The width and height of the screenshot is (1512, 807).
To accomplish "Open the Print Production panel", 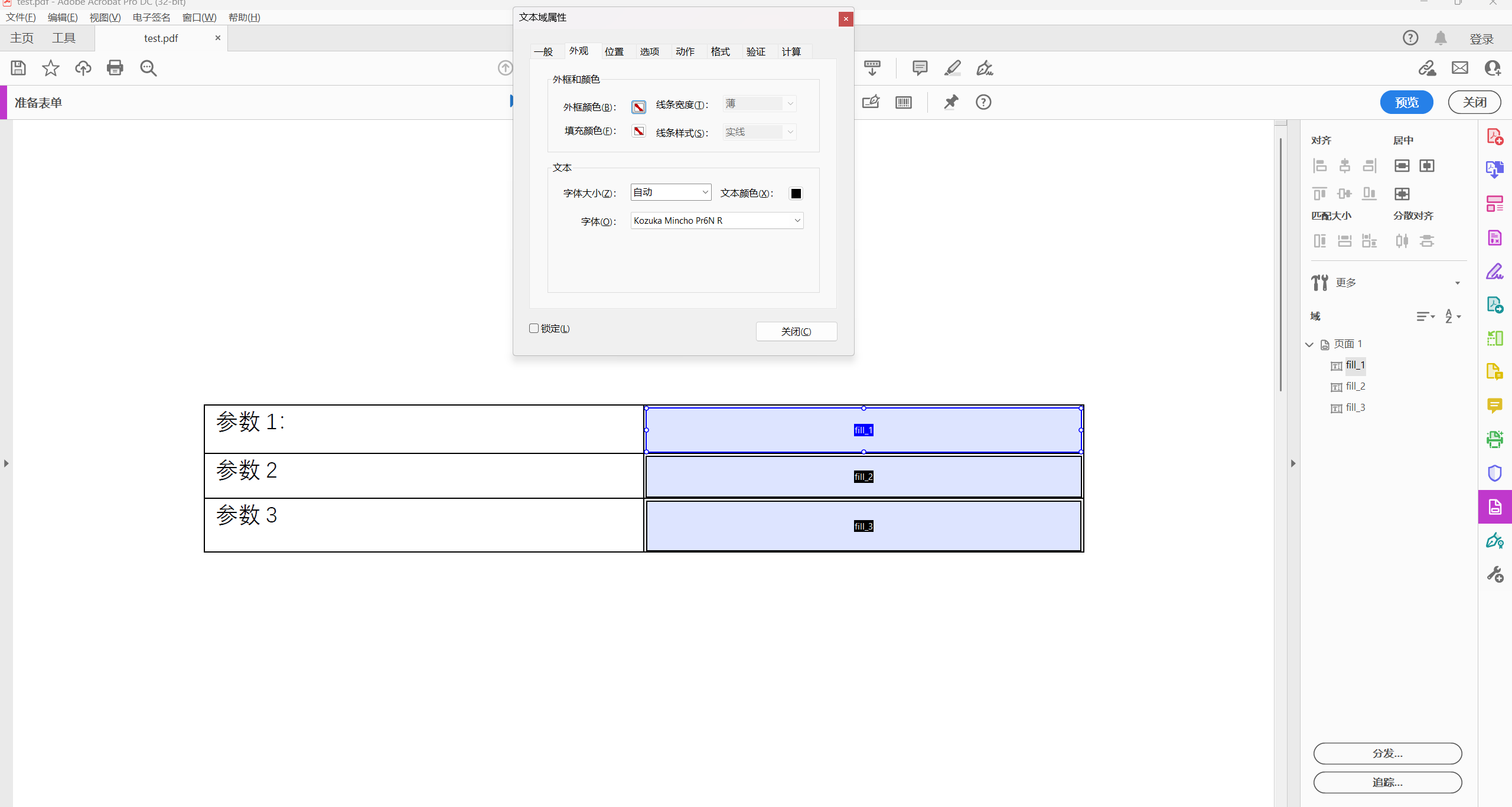I will 1496,439.
